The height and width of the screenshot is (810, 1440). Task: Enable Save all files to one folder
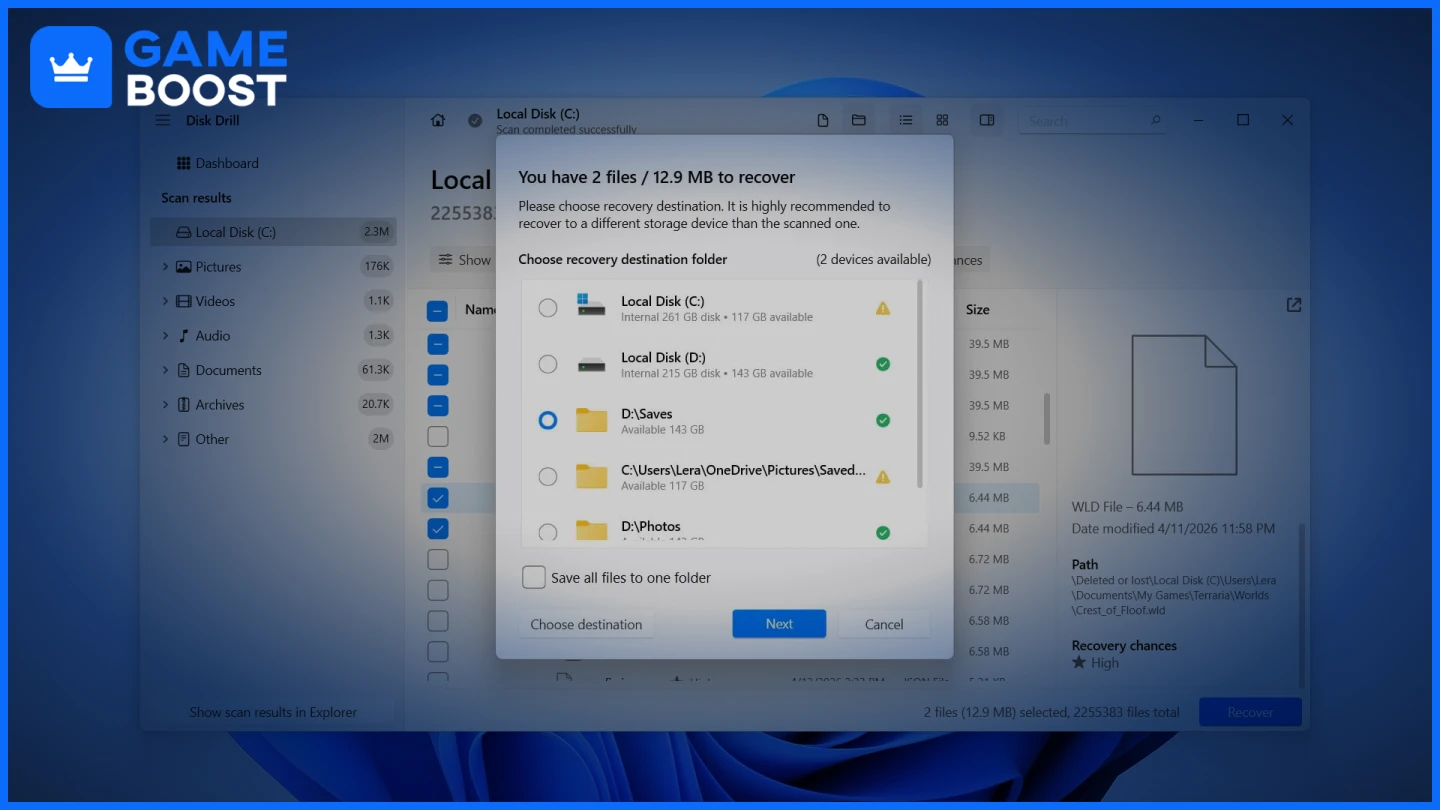click(534, 577)
